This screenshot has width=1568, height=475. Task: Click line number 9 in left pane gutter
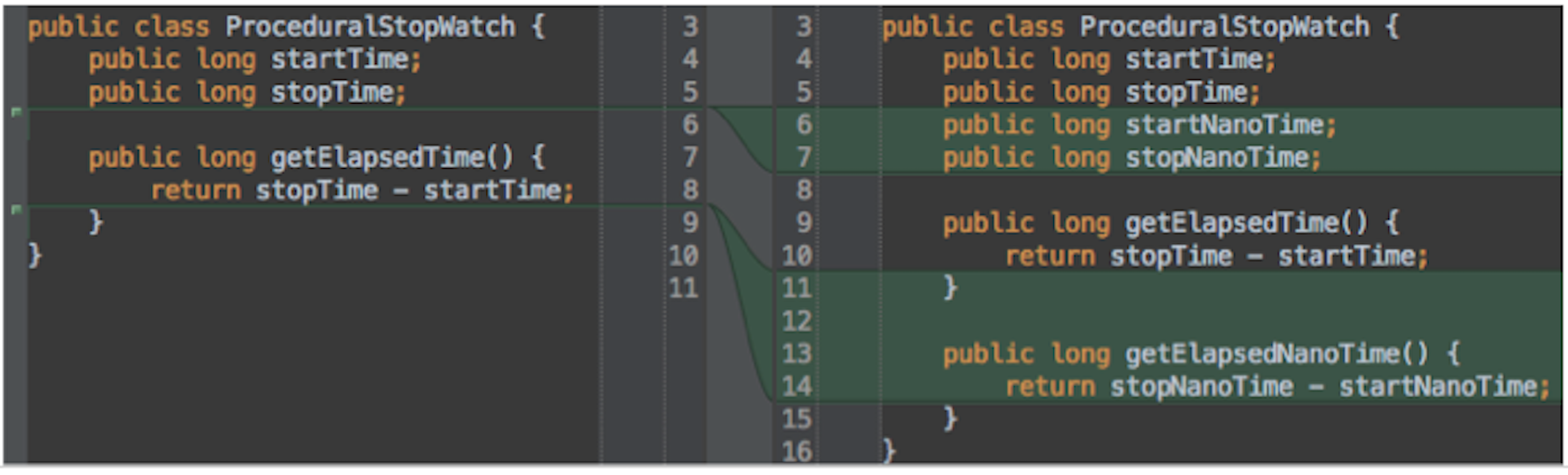pos(689,224)
